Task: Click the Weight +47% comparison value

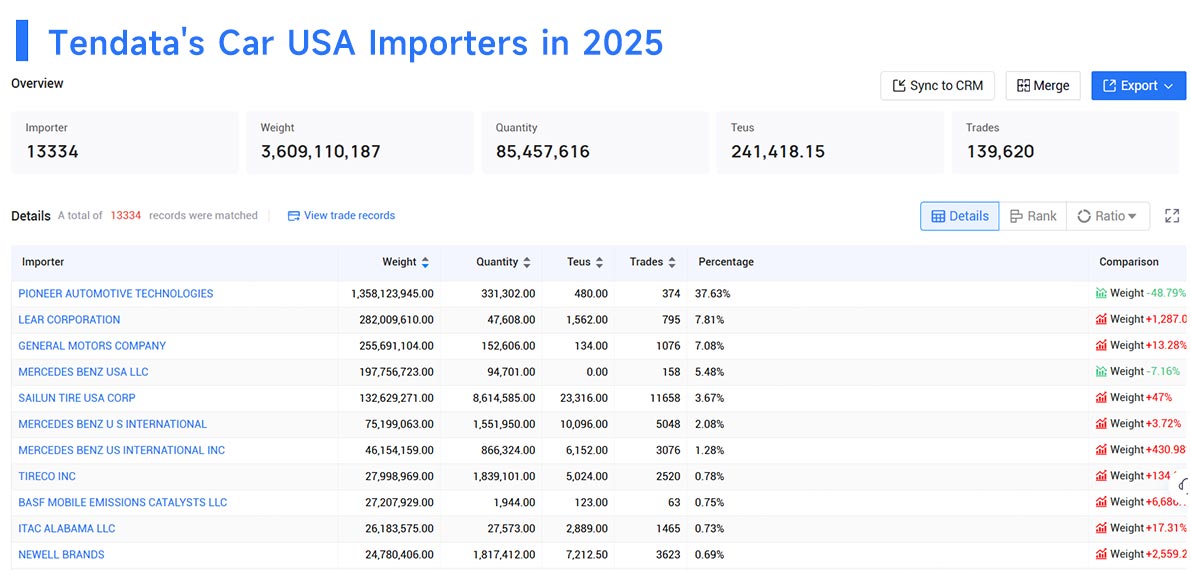Action: pyautogui.click(x=1140, y=397)
